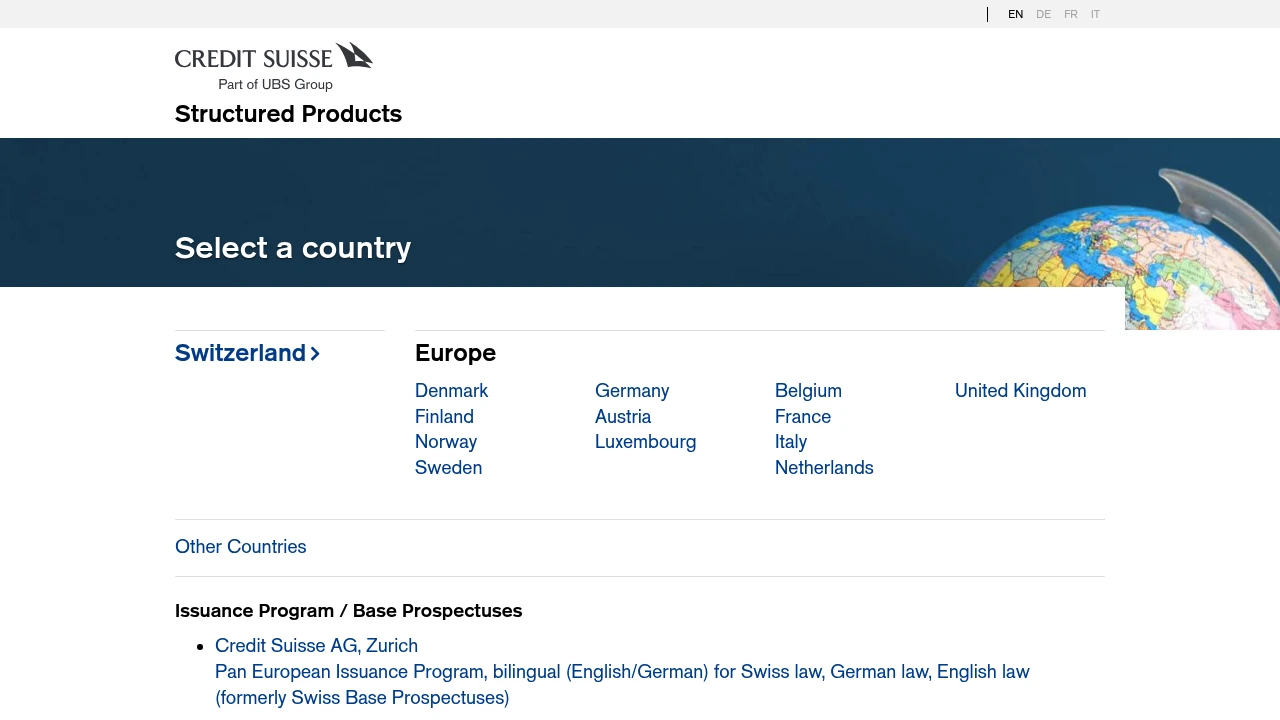The image size is (1280, 720).
Task: Switch language to IT
Action: pos(1095,14)
